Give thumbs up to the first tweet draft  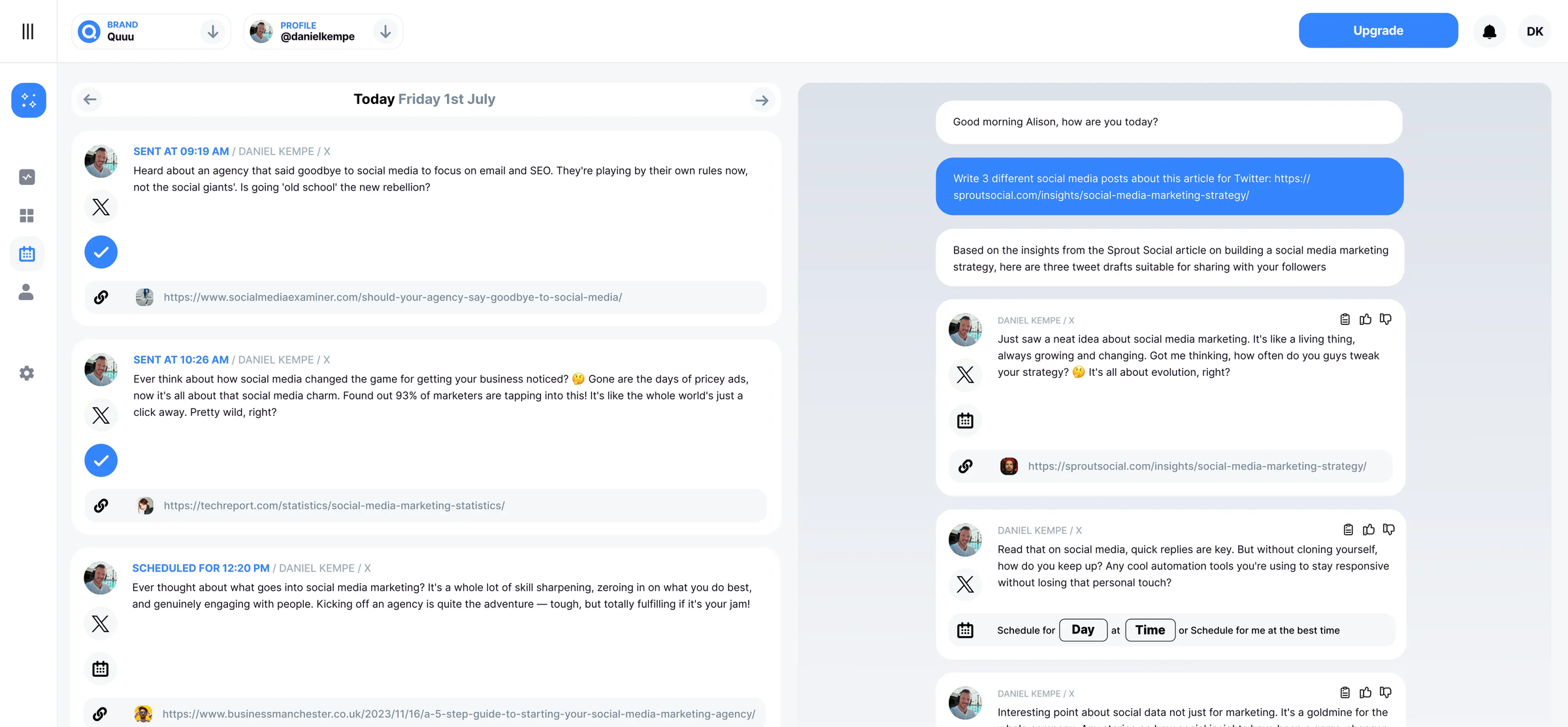(x=1365, y=319)
